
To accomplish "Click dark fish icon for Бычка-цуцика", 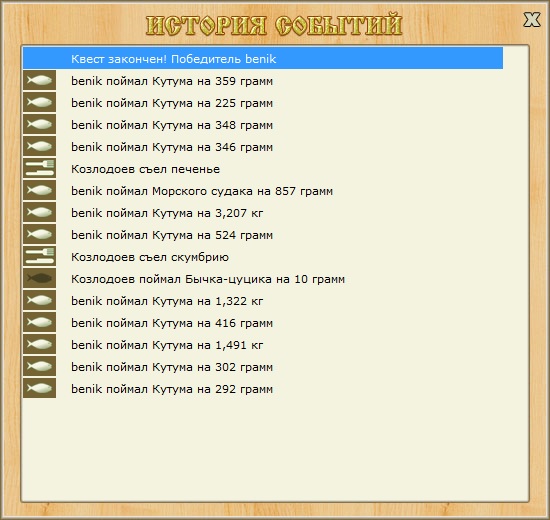I will pyautogui.click(x=39, y=278).
